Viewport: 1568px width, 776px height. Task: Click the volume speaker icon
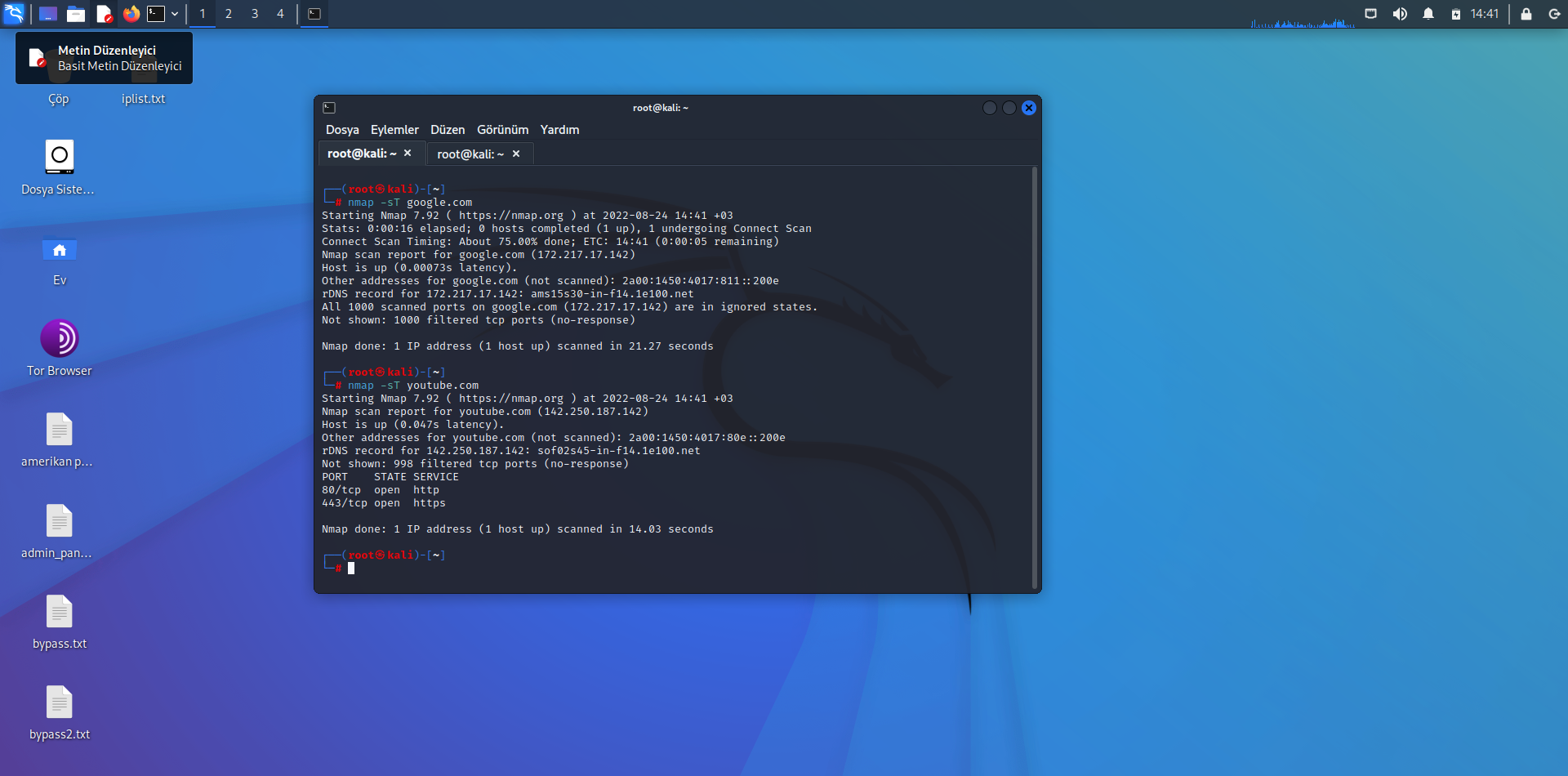1400,14
